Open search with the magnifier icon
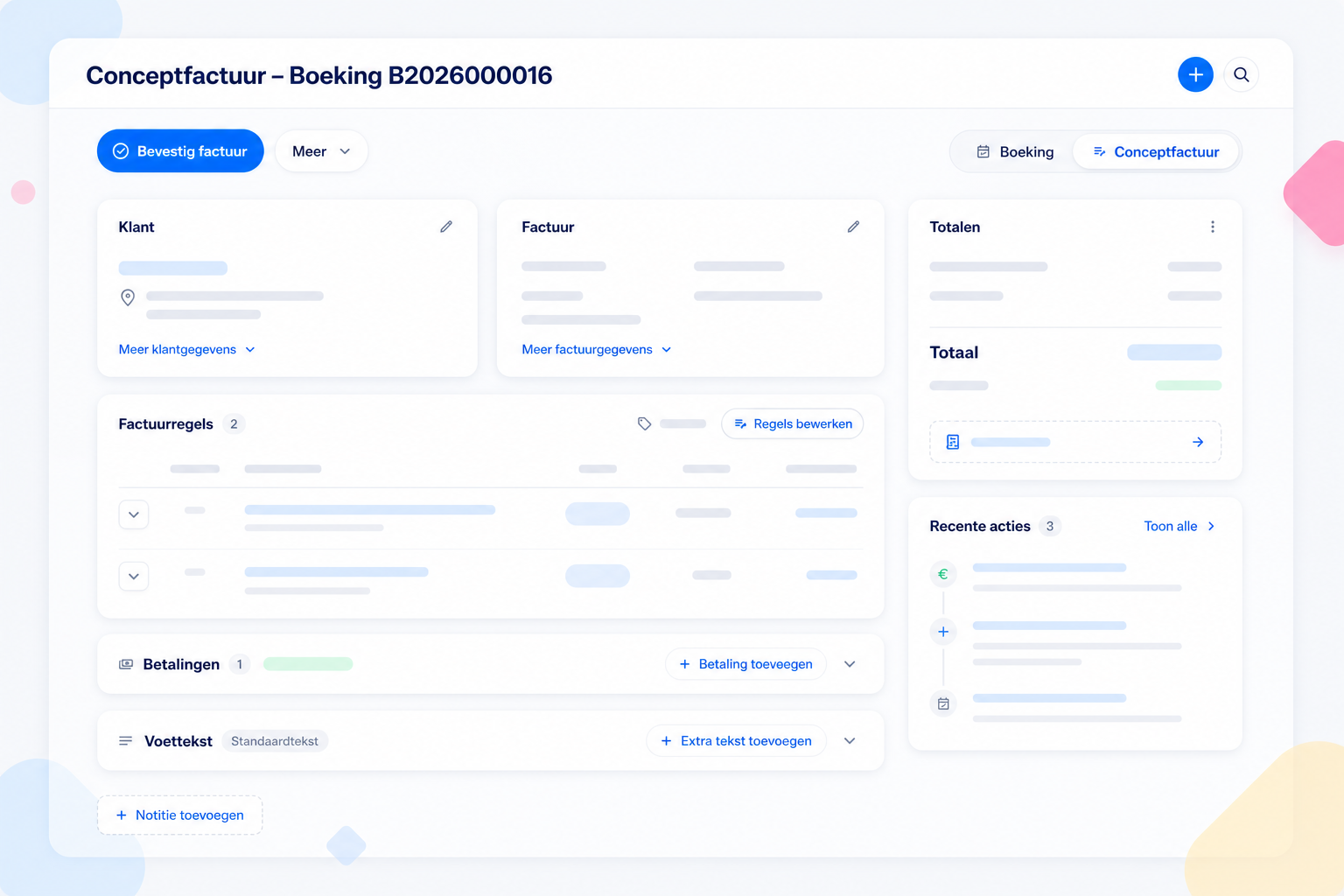The width and height of the screenshot is (1344, 896). point(1241,74)
